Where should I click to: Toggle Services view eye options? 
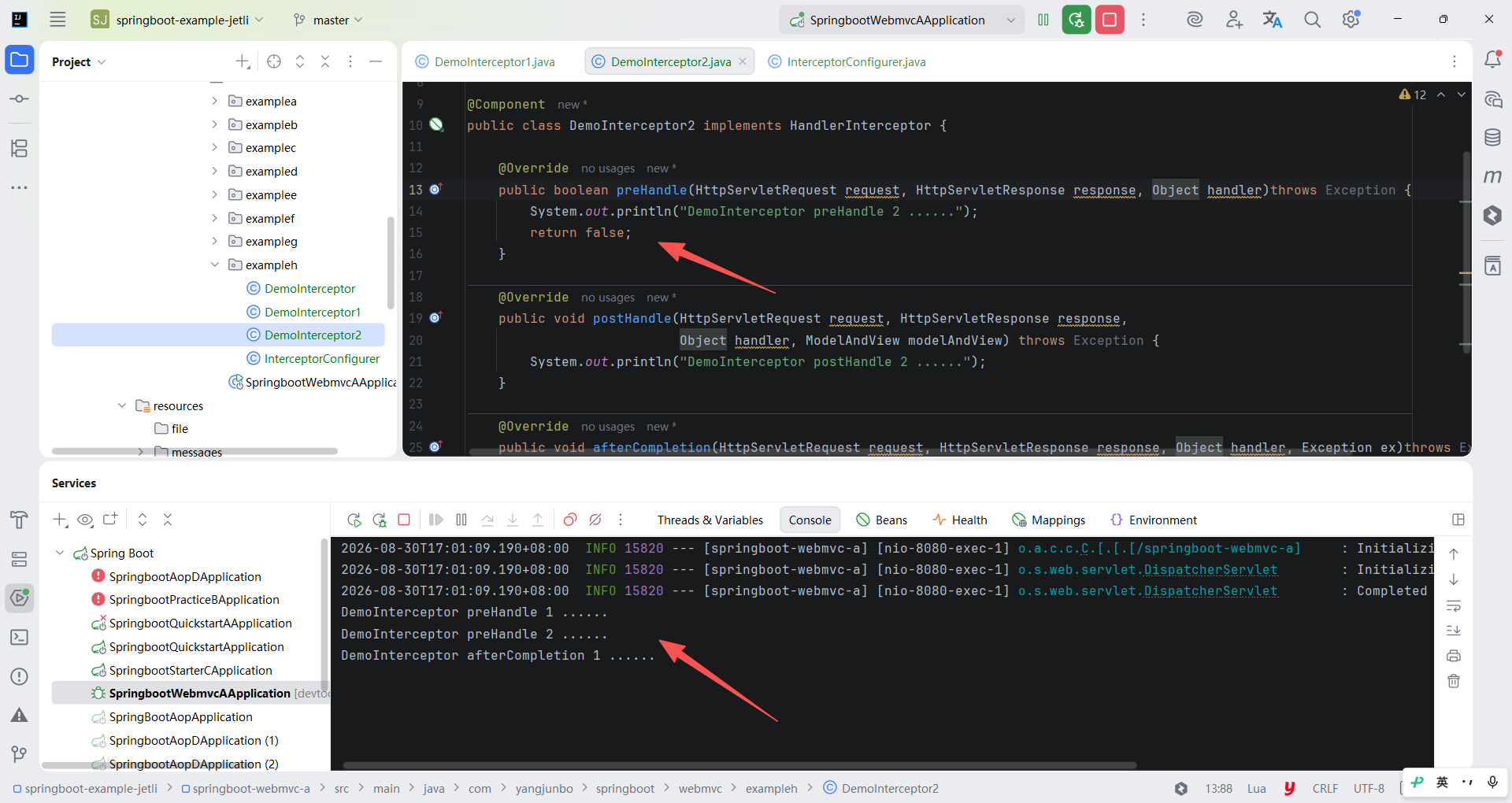85,520
